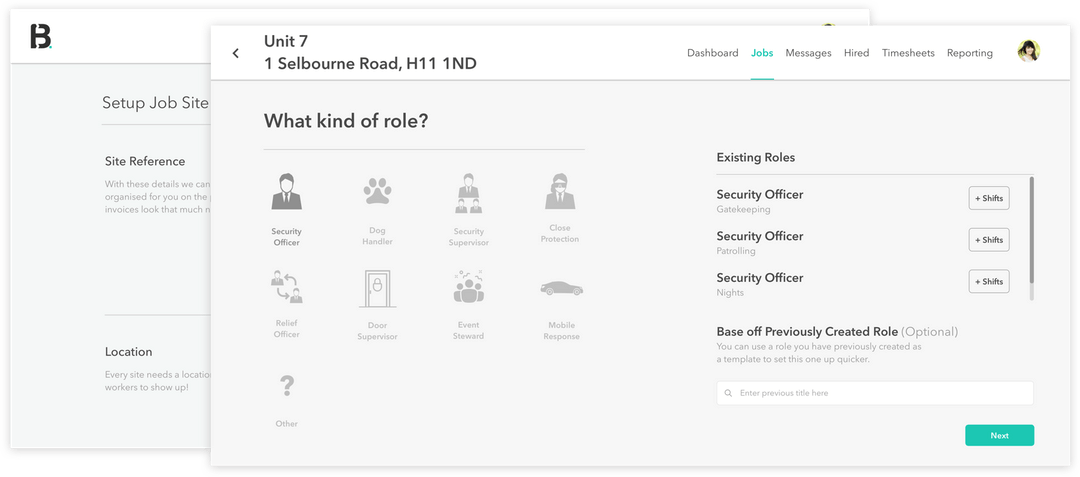Go to the Reporting tab

pos(969,53)
